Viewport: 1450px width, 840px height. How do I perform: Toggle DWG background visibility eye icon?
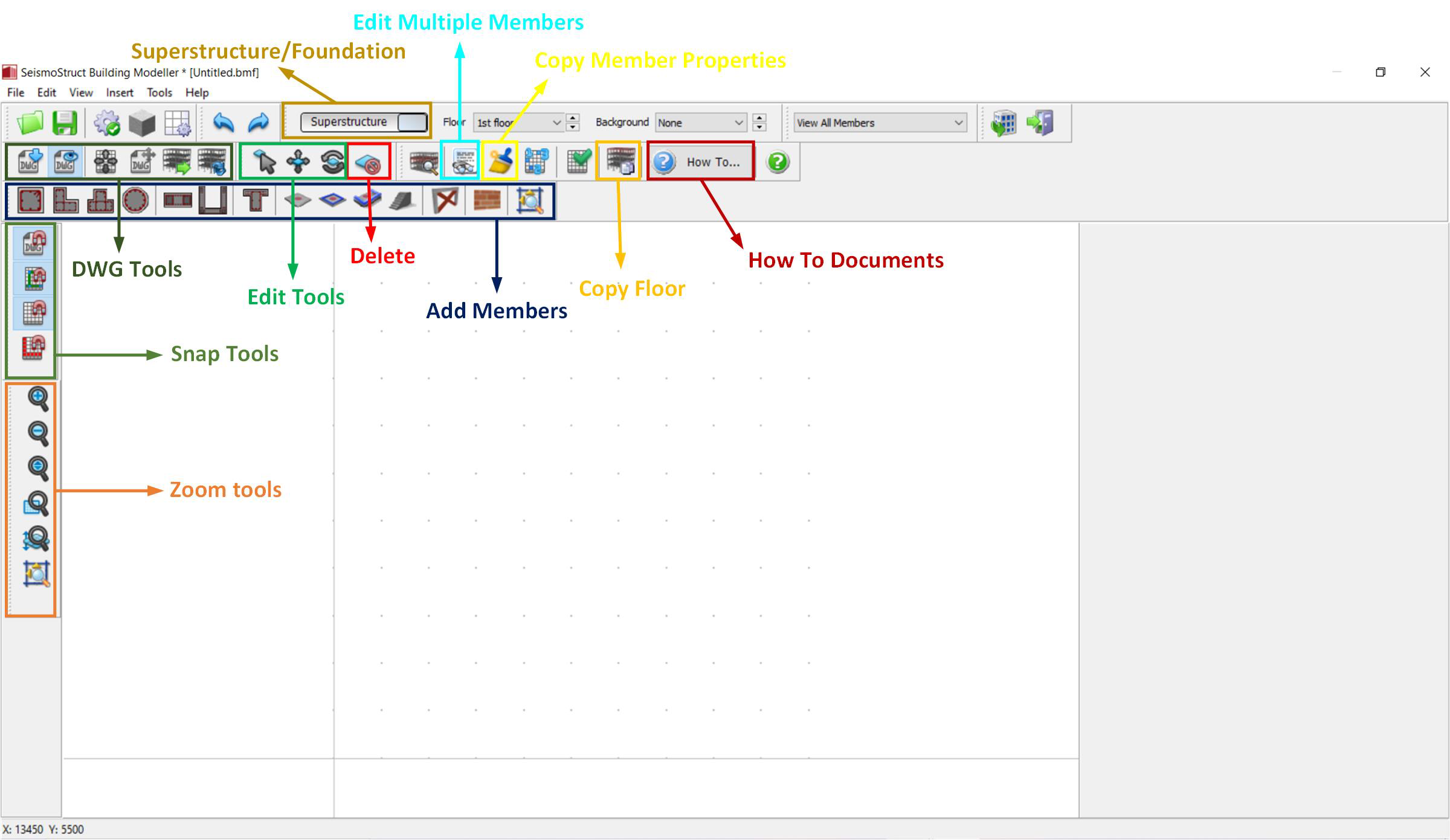coord(65,161)
